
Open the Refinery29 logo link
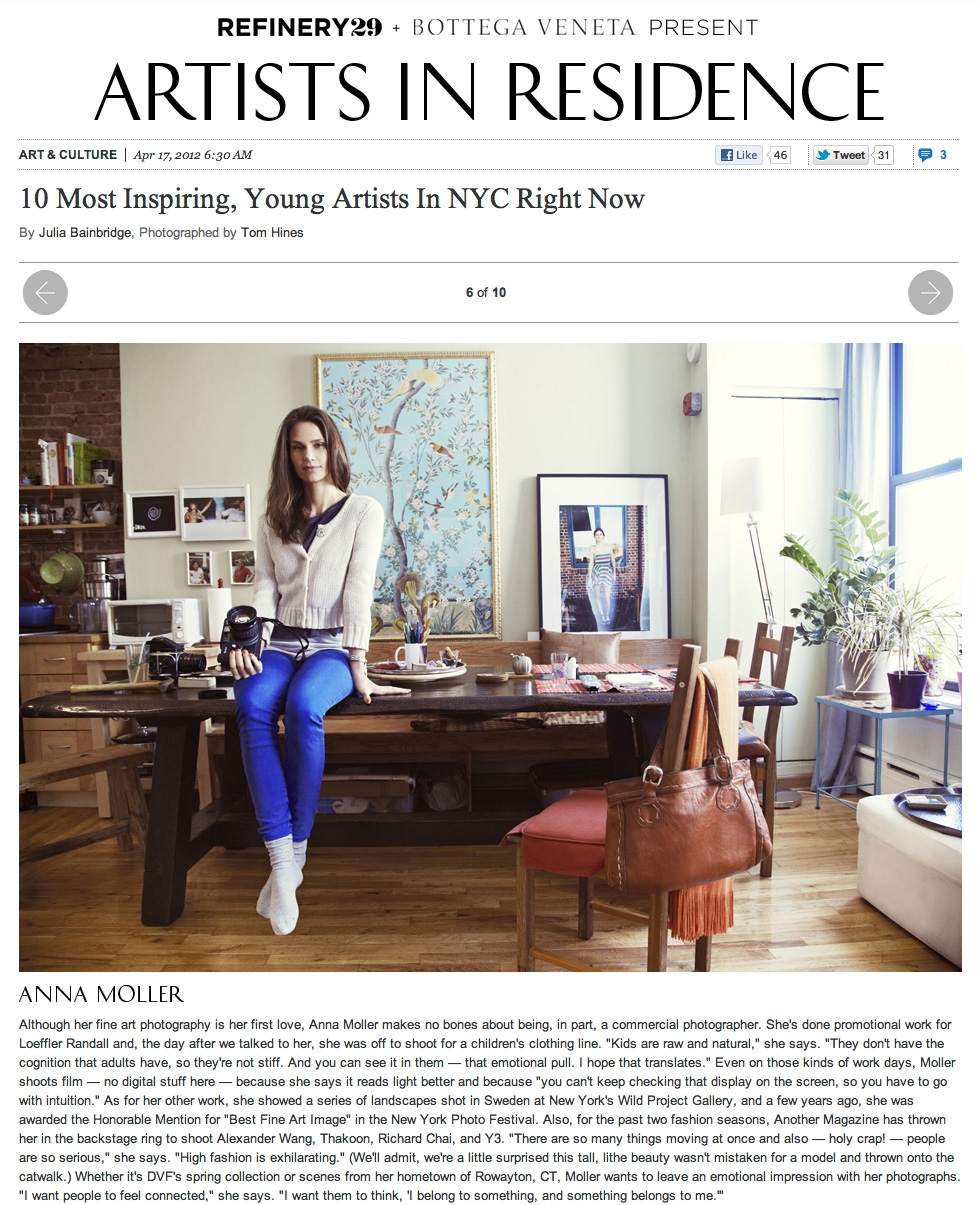(299, 28)
